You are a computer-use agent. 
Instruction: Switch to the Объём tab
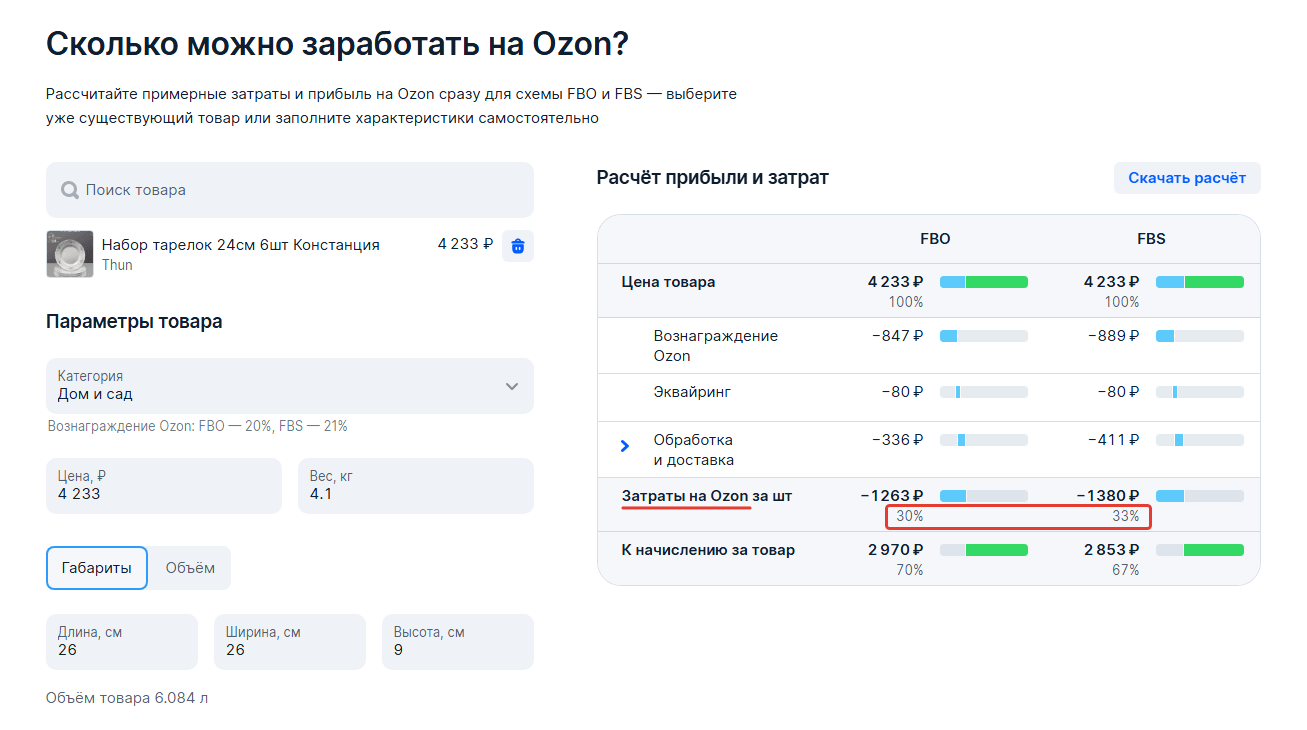(x=190, y=568)
